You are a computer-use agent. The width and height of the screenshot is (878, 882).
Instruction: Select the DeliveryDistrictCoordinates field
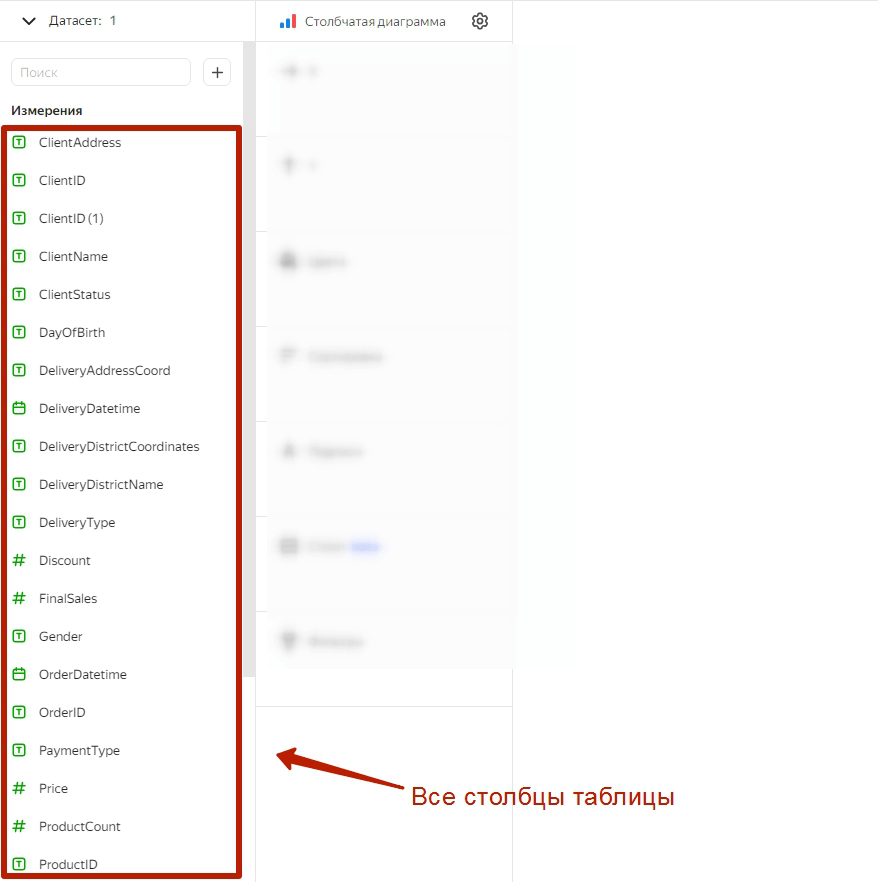[121, 447]
